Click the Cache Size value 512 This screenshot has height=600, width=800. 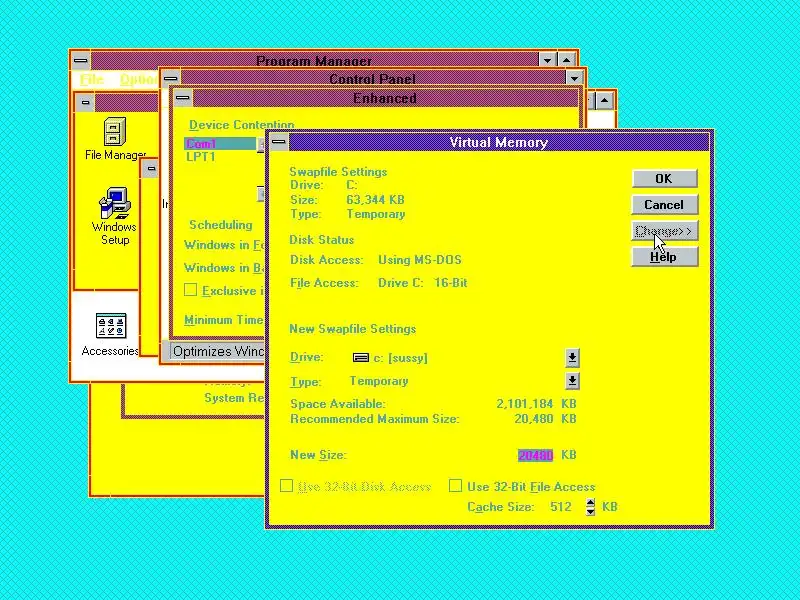tap(560, 506)
